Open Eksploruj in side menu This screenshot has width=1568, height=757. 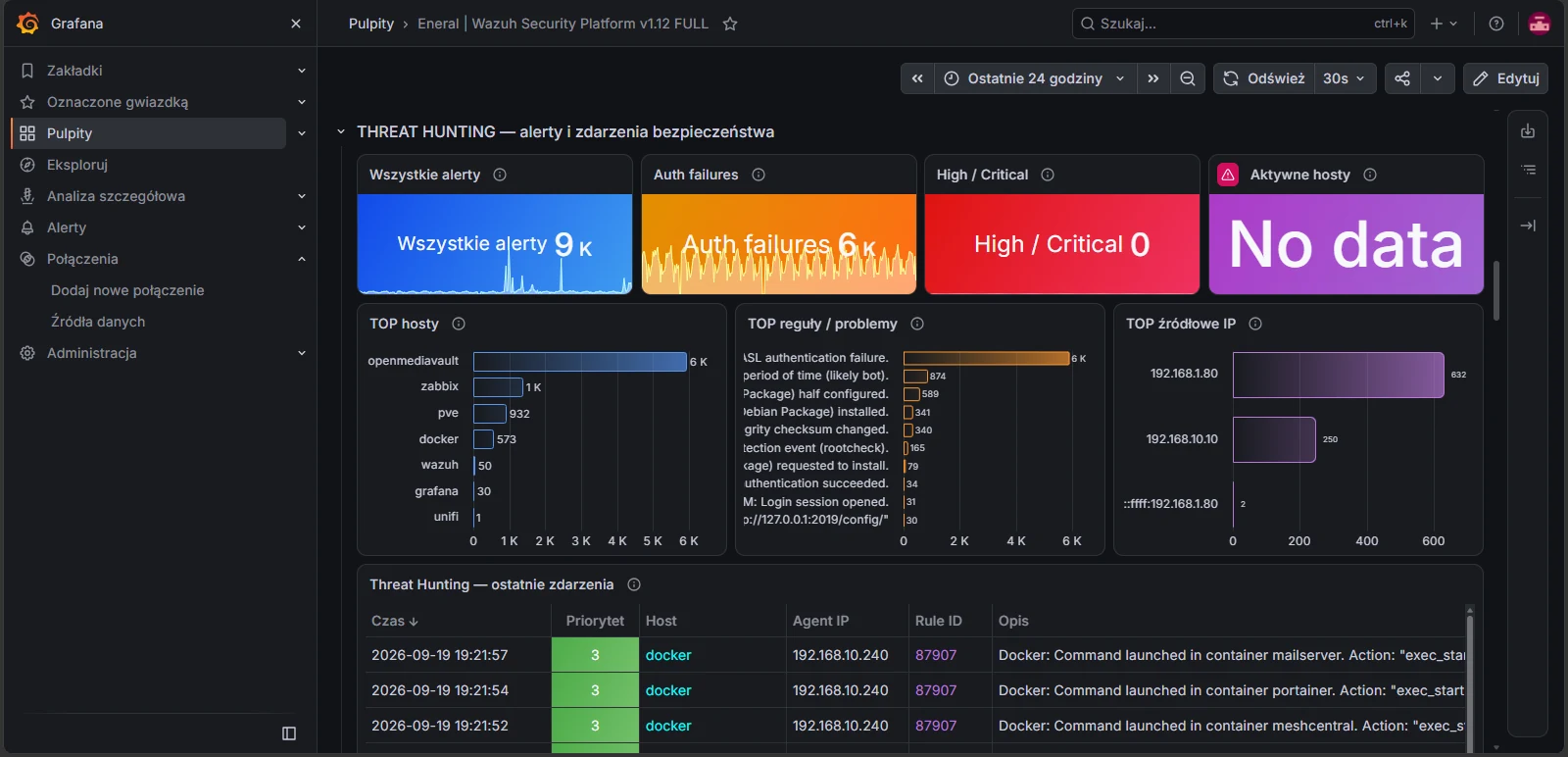[77, 165]
